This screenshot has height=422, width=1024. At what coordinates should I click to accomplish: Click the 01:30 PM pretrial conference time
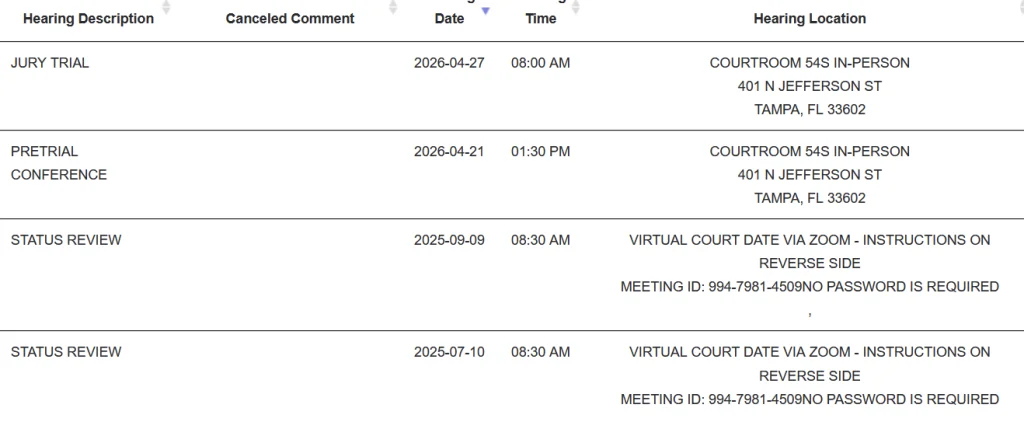point(540,152)
